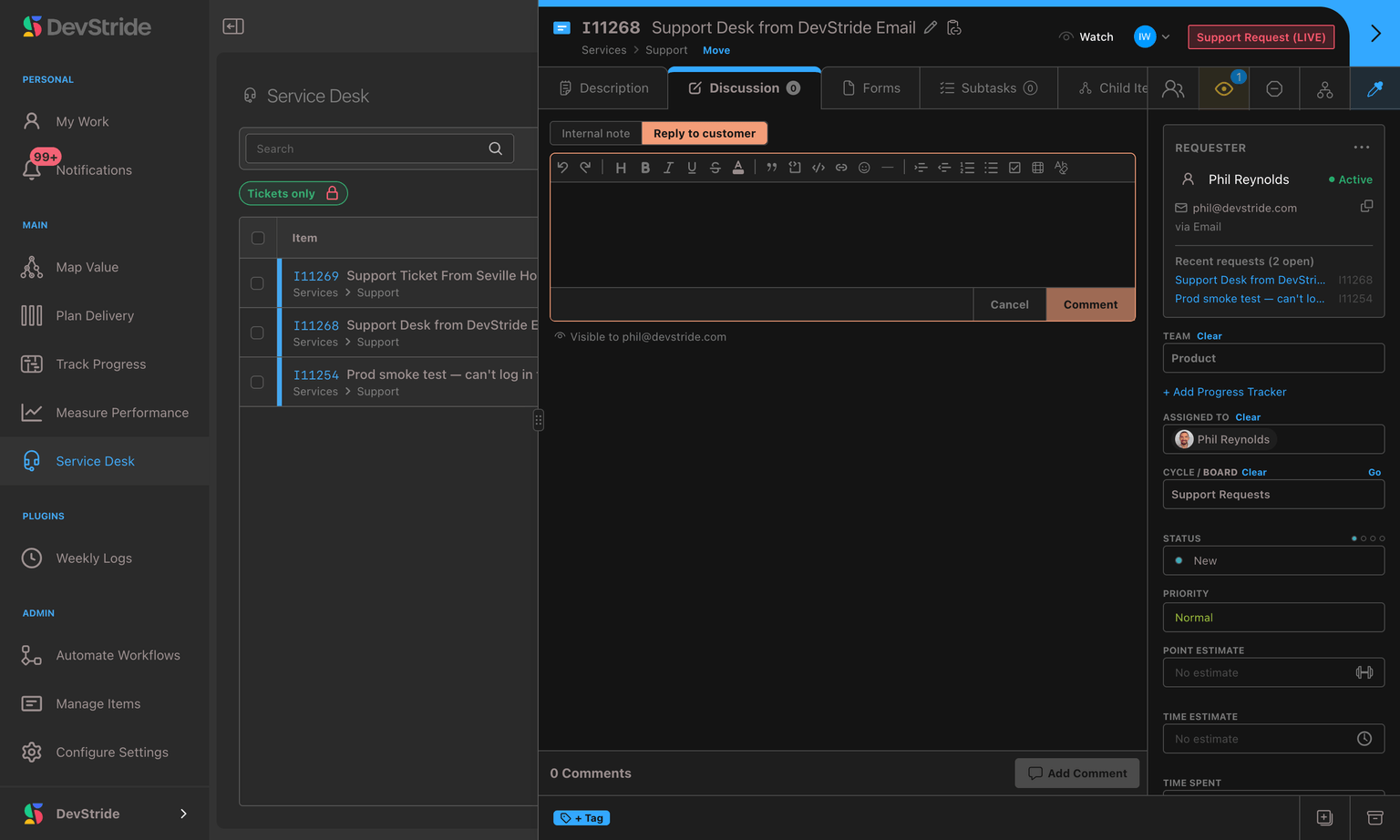Apply heading format in editor toolbar
Image resolution: width=1400 pixels, height=840 pixels.
click(621, 168)
